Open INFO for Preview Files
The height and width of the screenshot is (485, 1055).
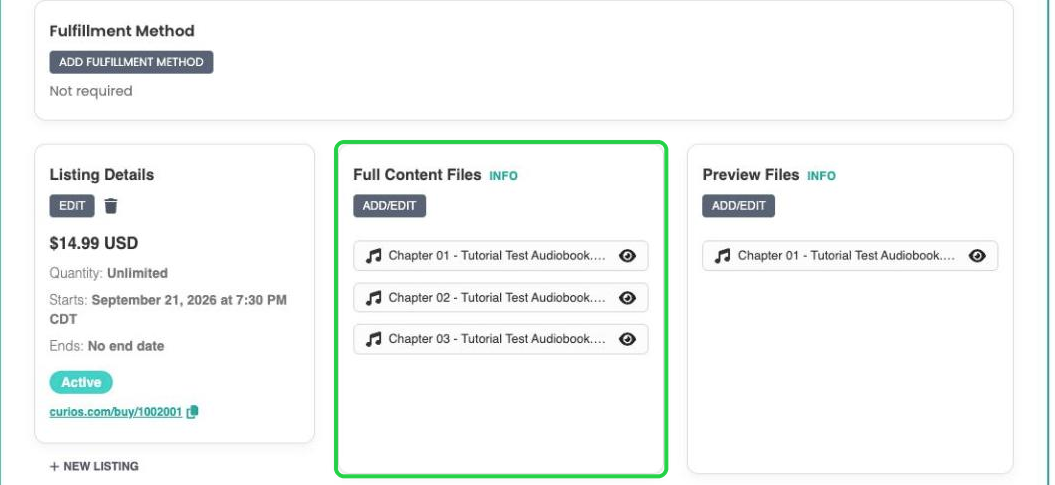(x=821, y=176)
